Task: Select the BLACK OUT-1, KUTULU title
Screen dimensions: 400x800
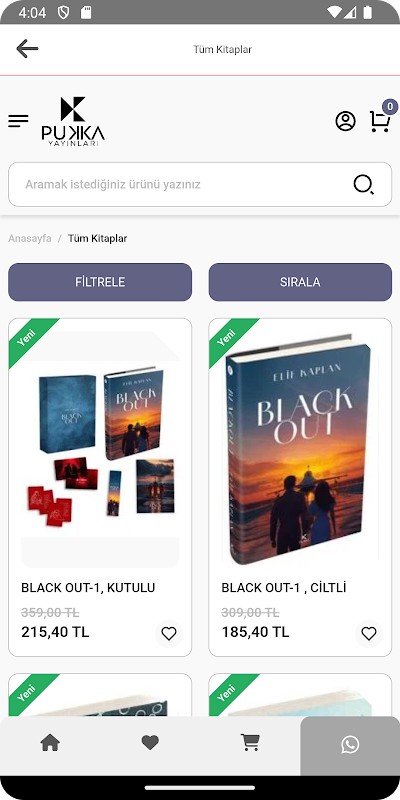Action: point(88,588)
